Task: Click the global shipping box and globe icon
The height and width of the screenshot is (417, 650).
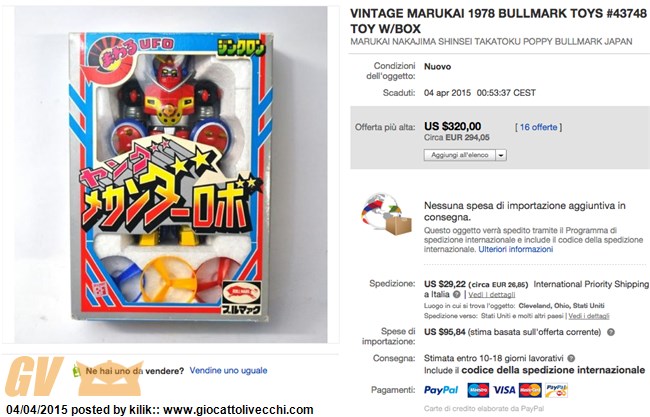Action: point(386,216)
